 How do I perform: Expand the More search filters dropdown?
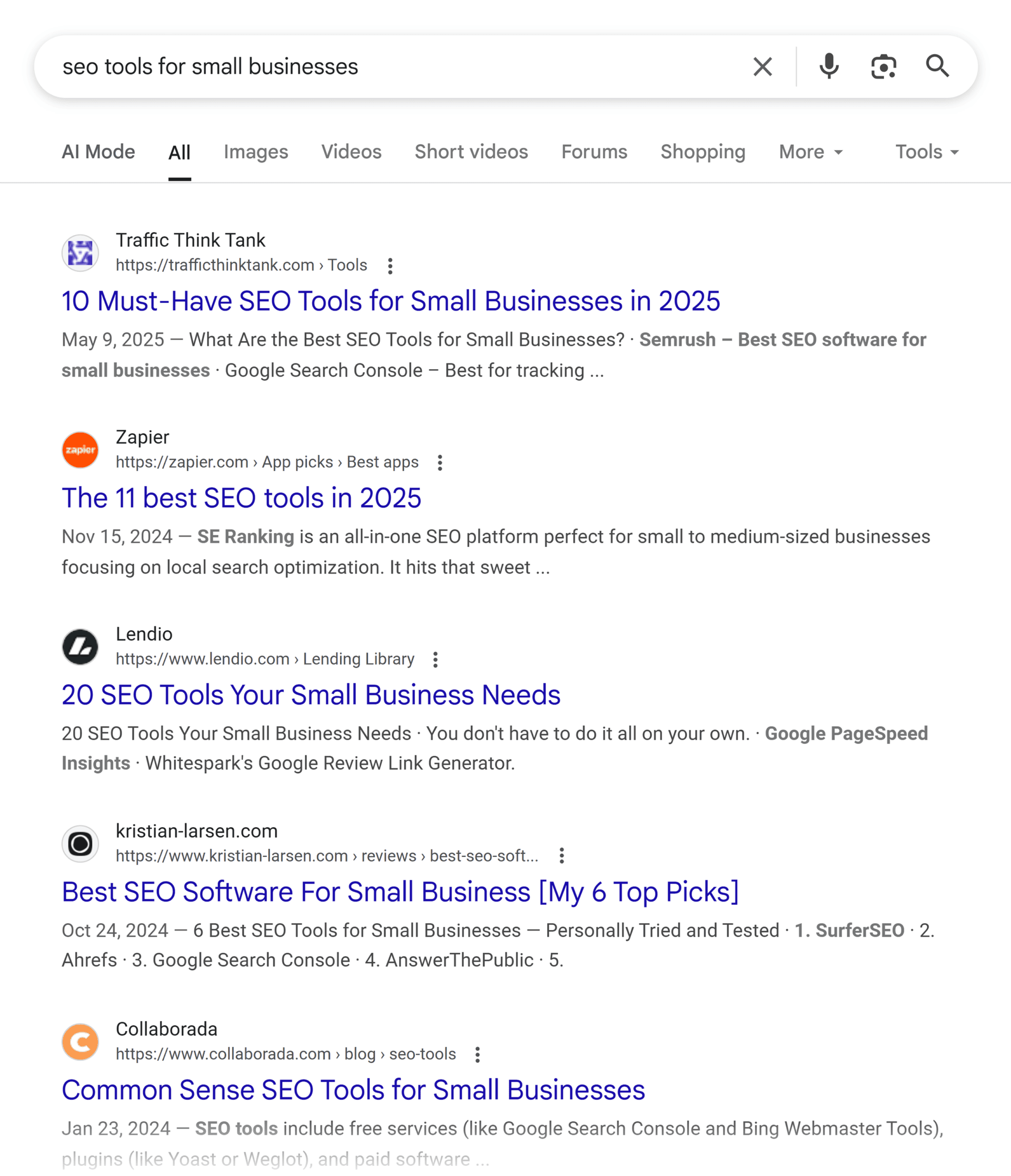point(810,152)
